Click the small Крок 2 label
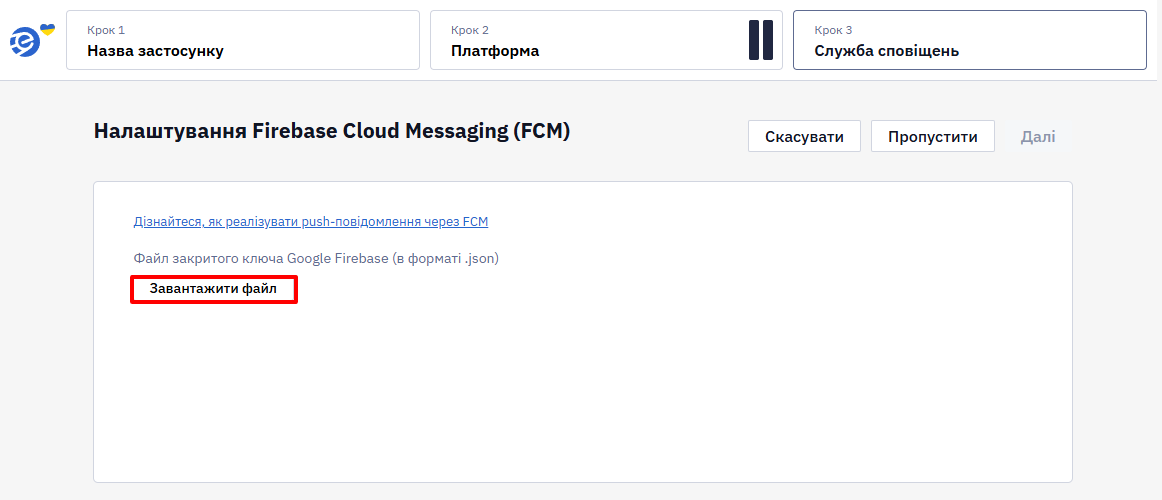 [470, 30]
